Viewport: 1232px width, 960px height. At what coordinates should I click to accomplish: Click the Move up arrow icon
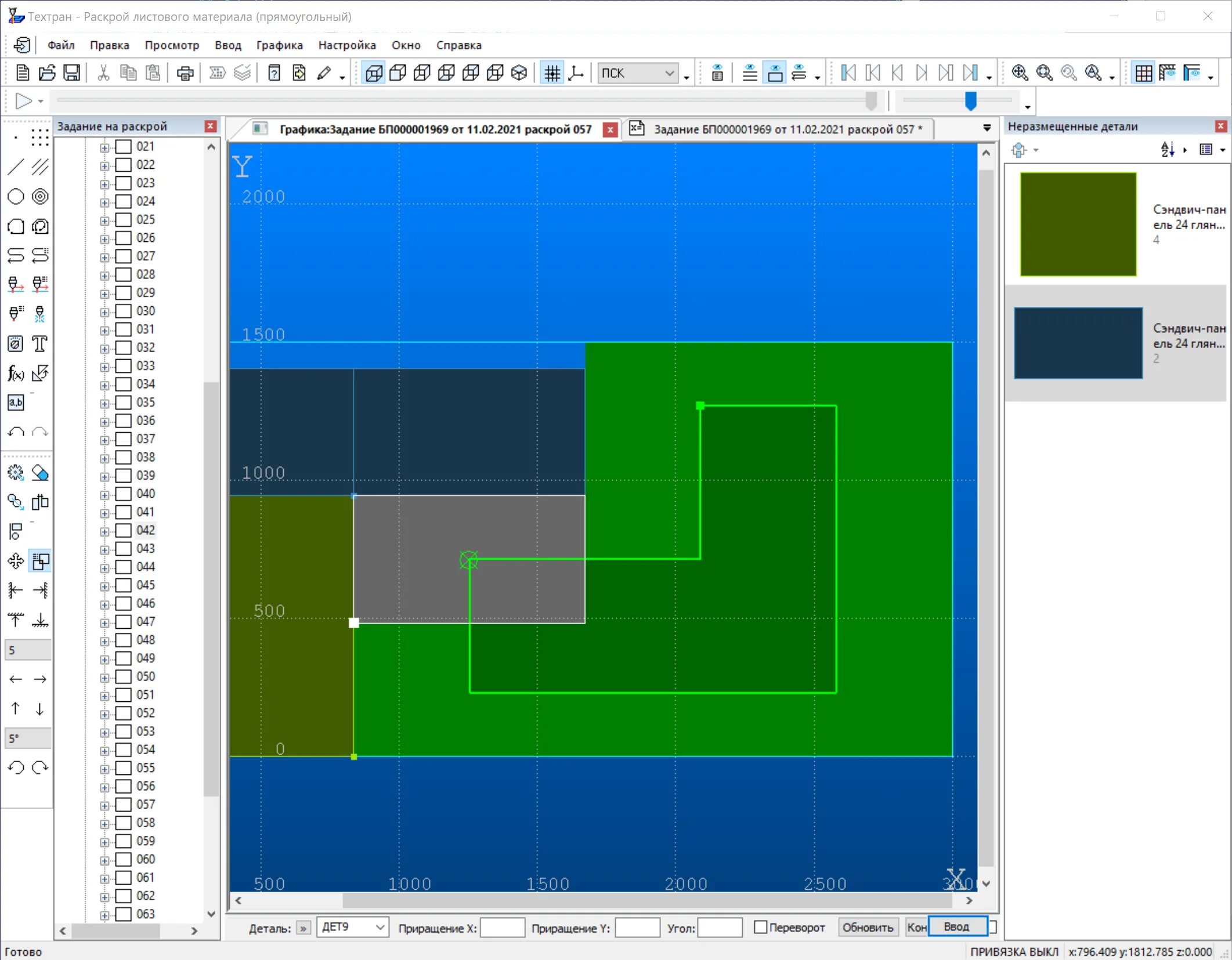click(x=16, y=708)
